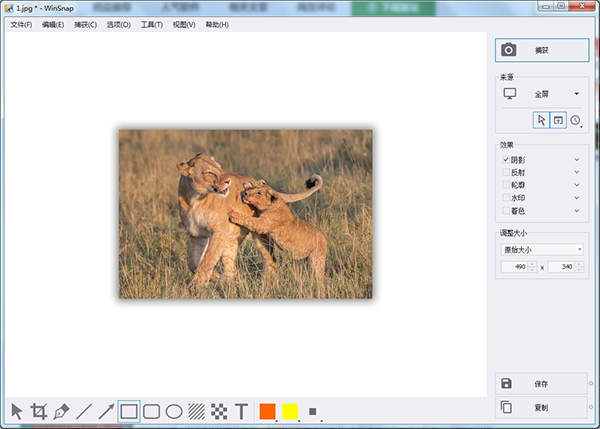
Task: Select the Pen drawing tool
Action: 61,411
